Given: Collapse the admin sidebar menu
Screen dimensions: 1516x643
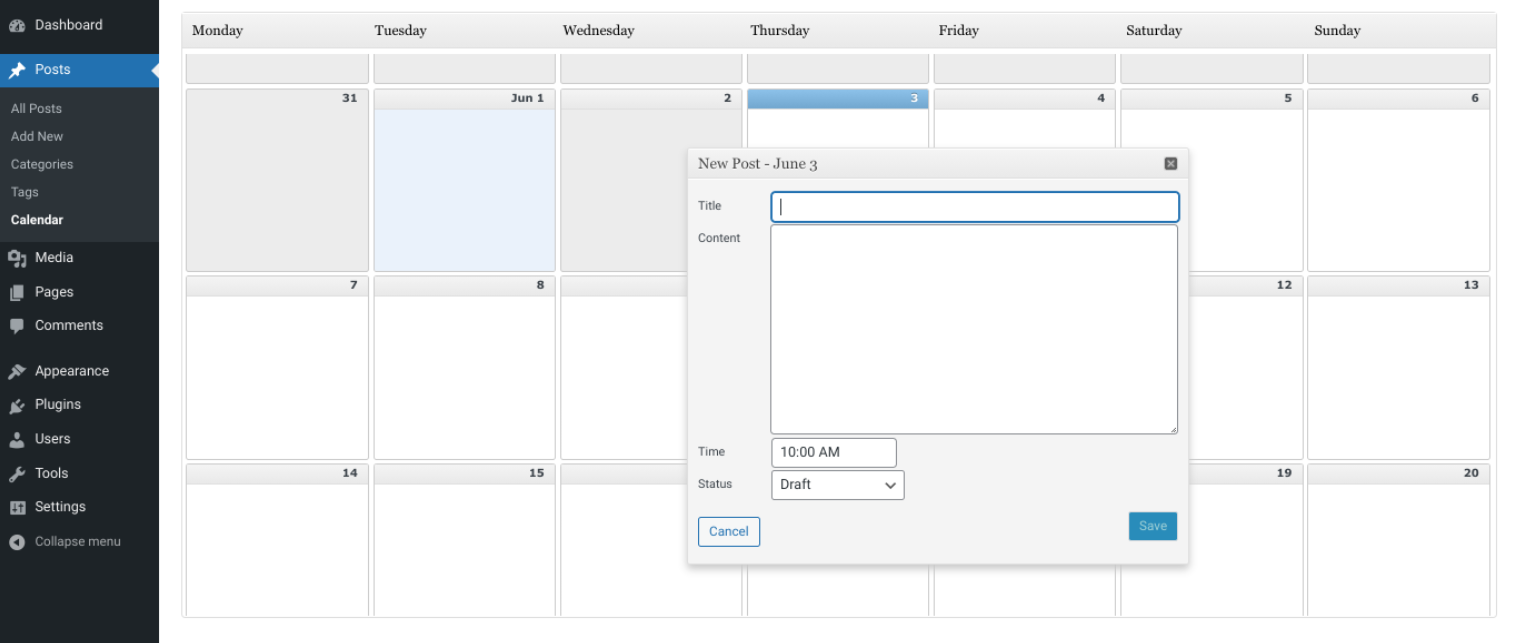Looking at the screenshot, I should coord(66,542).
